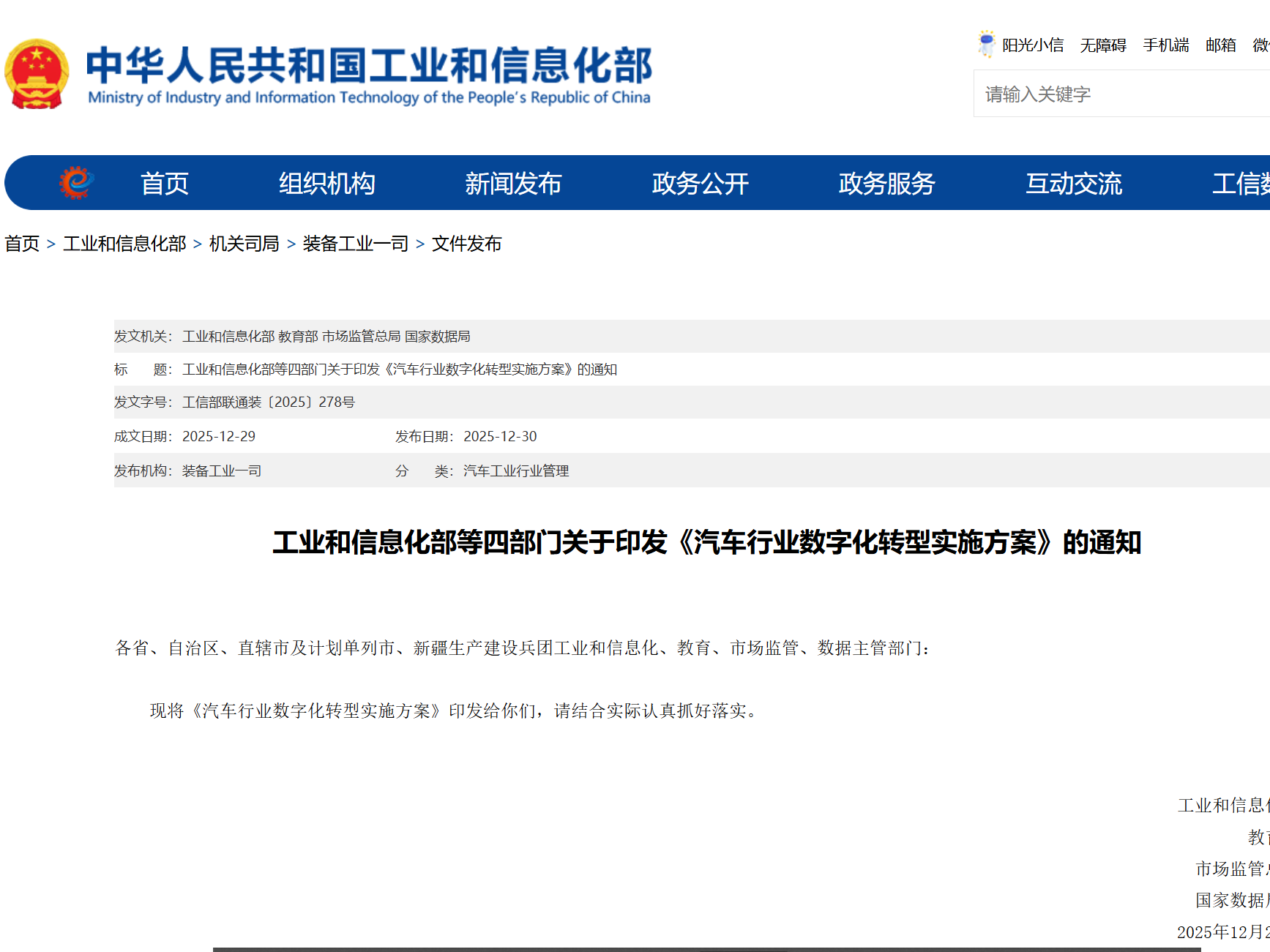Open the 邮箱 mailbox entry
1270x952 pixels.
pyautogui.click(x=1220, y=45)
